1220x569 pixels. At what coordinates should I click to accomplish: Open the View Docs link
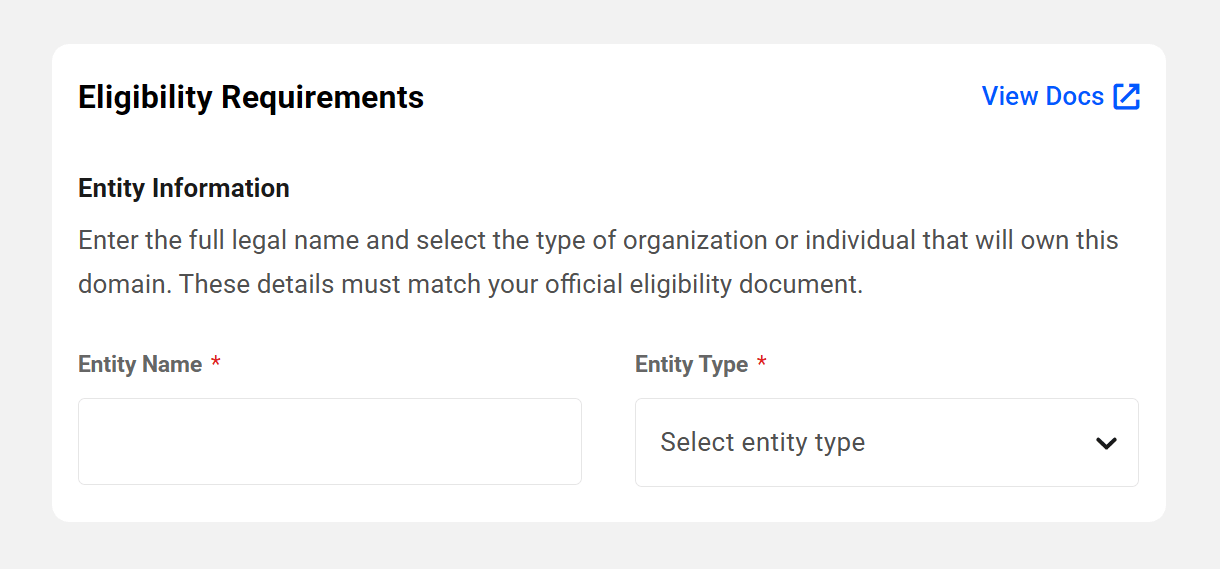[1043, 97]
